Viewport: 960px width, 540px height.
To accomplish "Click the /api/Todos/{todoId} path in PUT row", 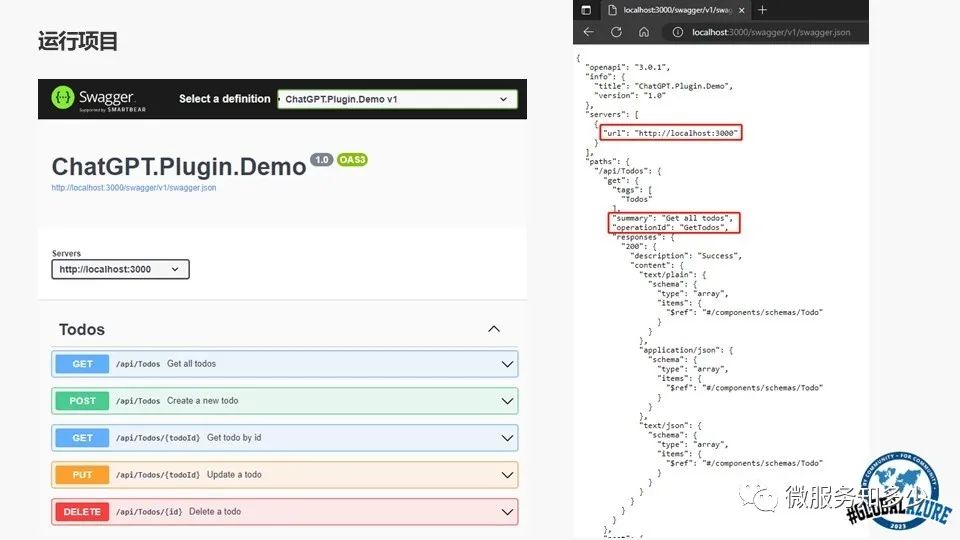I will [158, 475].
